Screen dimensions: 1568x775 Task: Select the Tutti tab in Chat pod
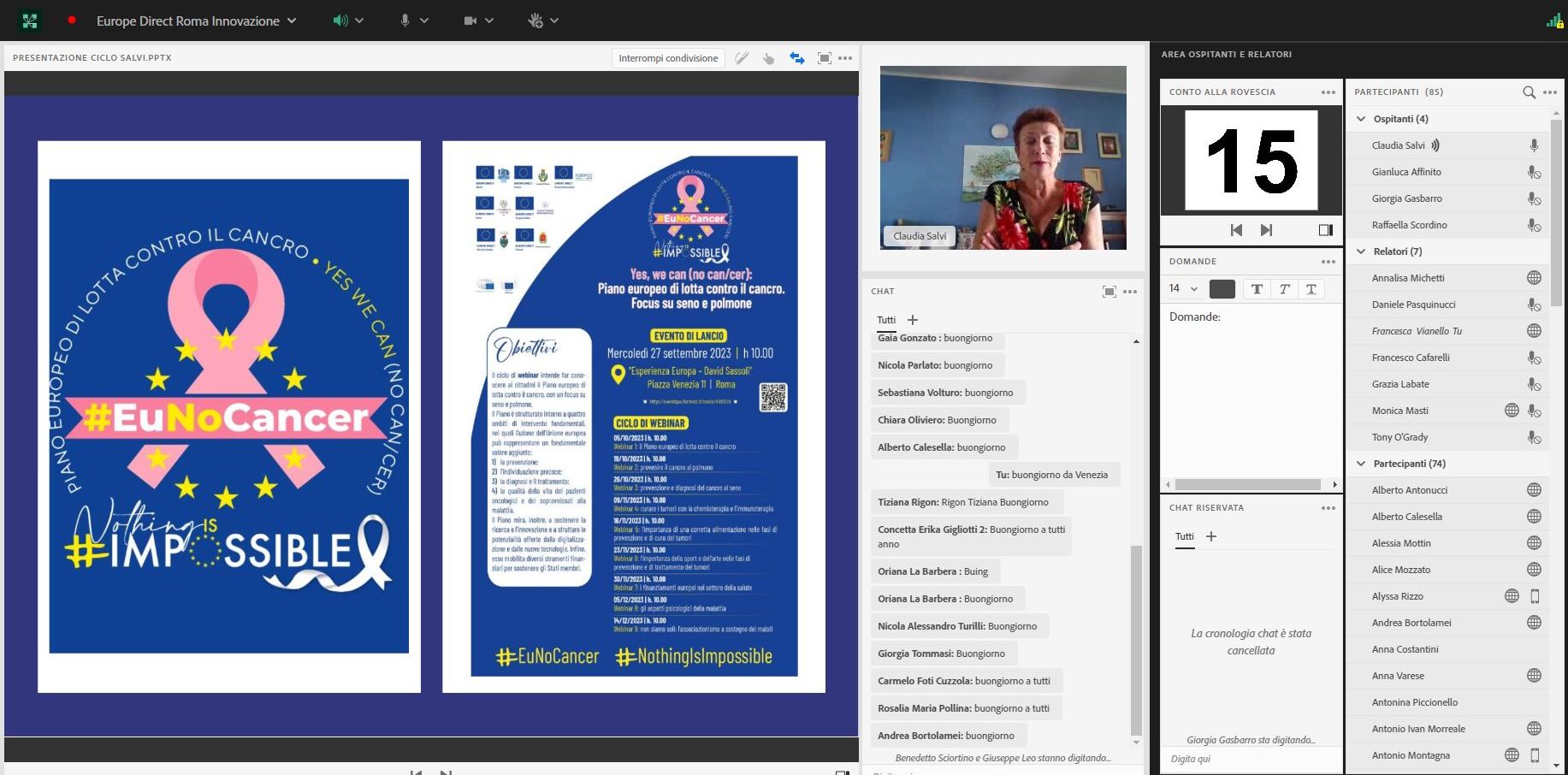(x=886, y=320)
